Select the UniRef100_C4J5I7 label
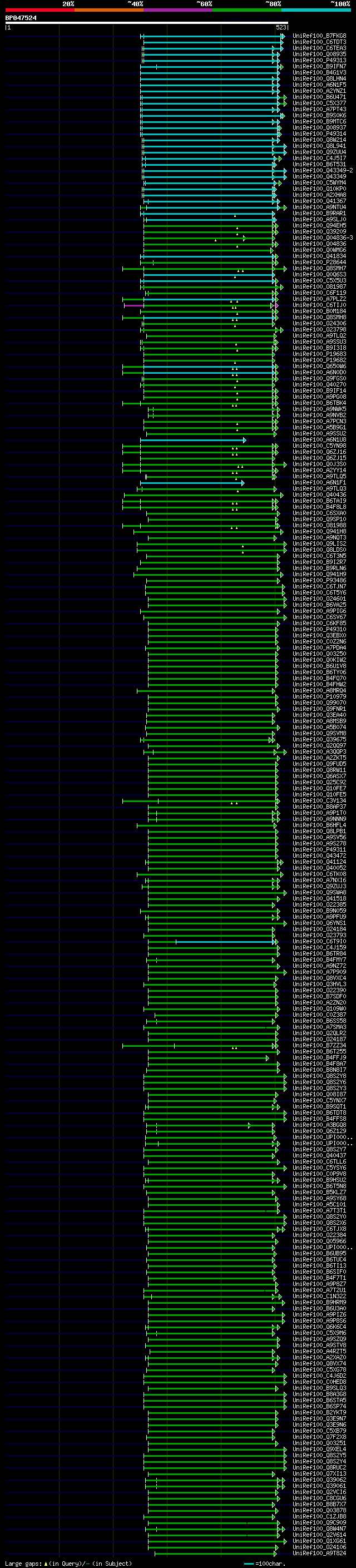Screen dimensions: 356x1568 pyautogui.click(x=319, y=159)
